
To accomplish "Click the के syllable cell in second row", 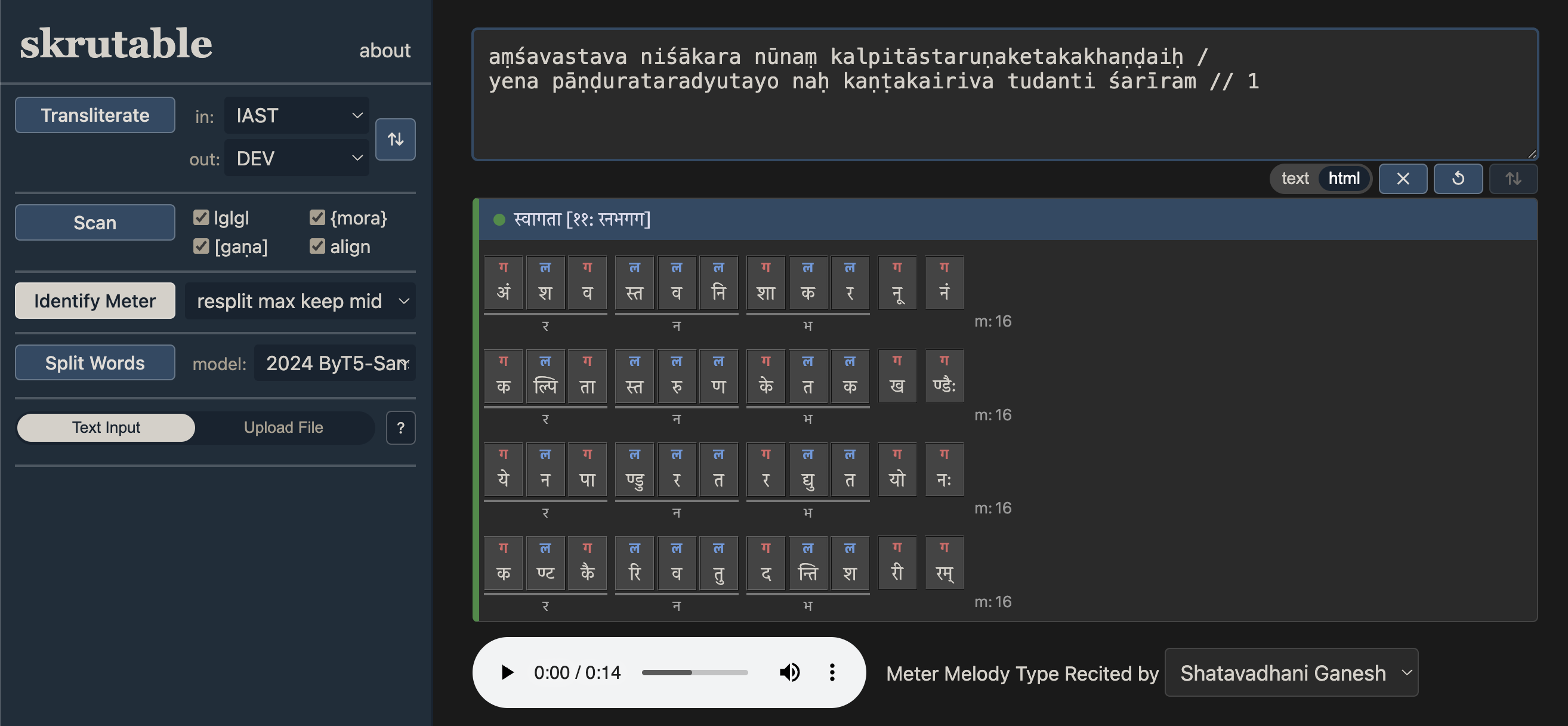I will (766, 376).
